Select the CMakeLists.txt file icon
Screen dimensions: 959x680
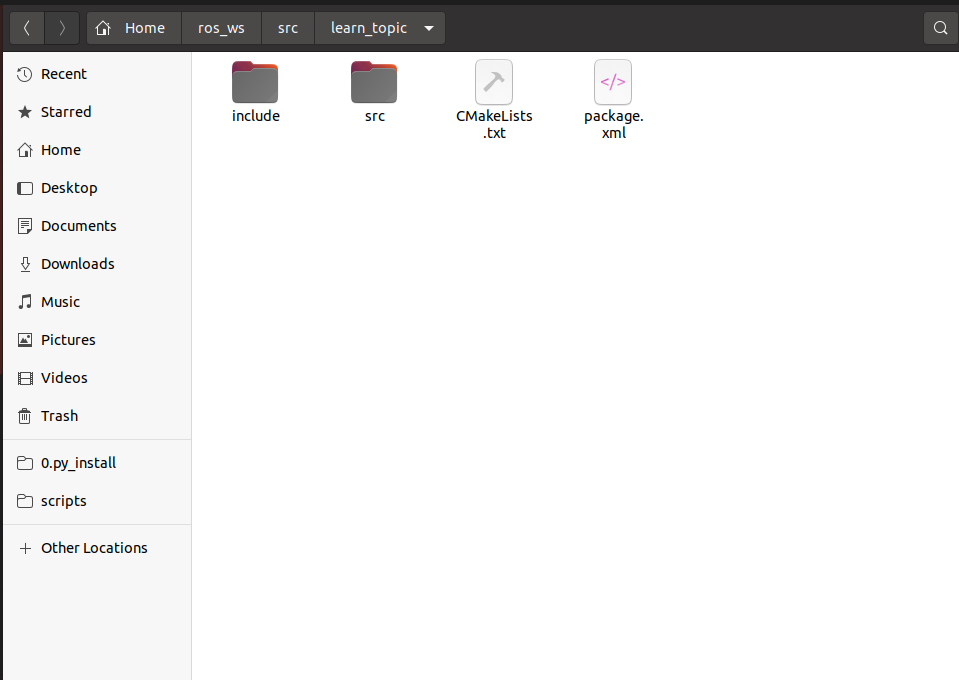pos(494,82)
